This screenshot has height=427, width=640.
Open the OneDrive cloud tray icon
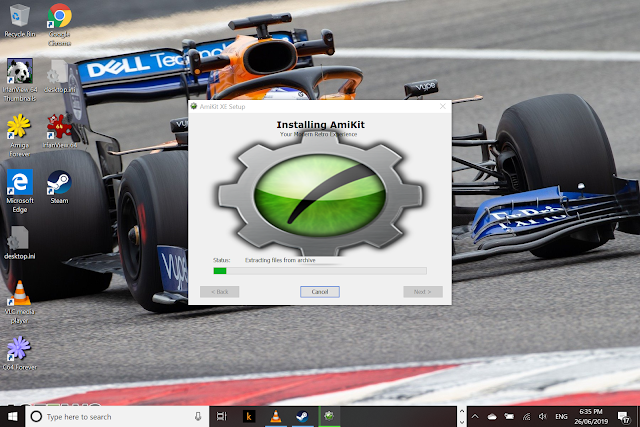pos(492,417)
